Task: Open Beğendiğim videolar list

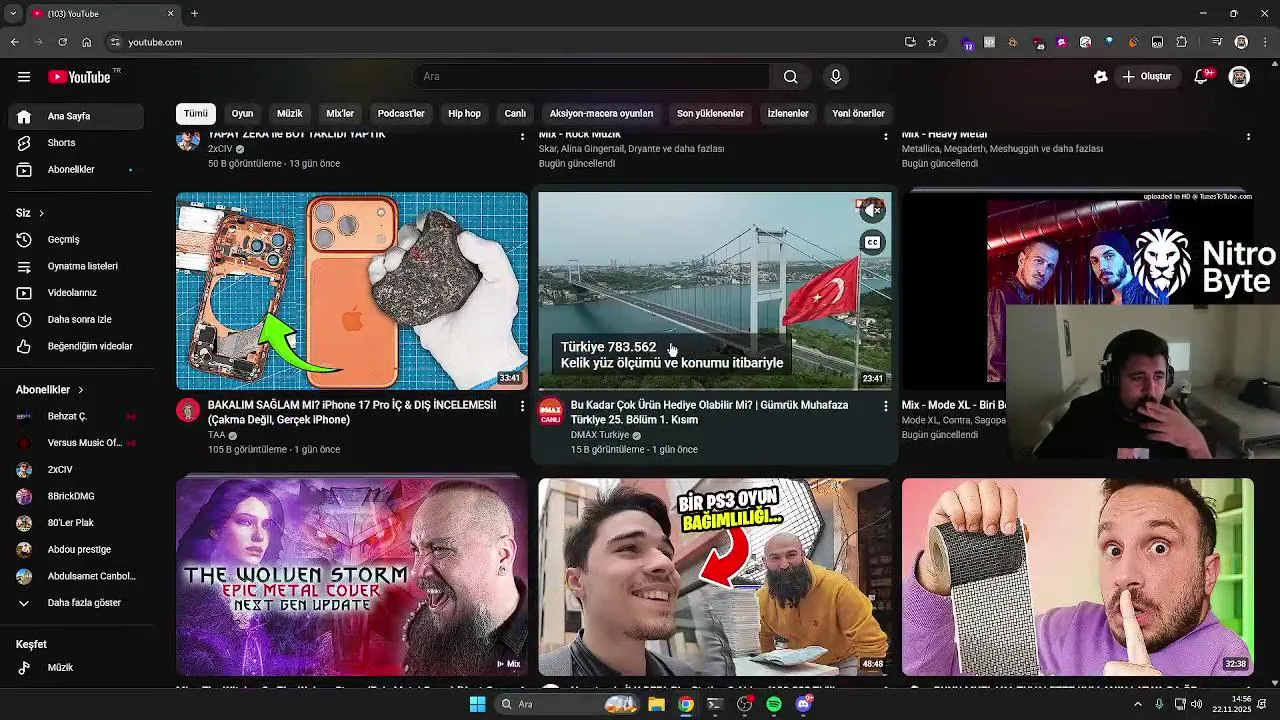Action: (x=76, y=346)
